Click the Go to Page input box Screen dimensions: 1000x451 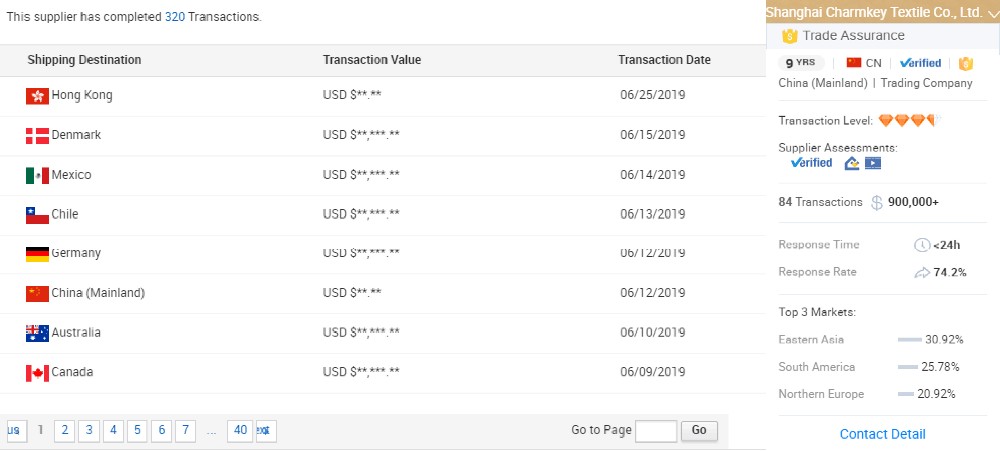point(656,431)
